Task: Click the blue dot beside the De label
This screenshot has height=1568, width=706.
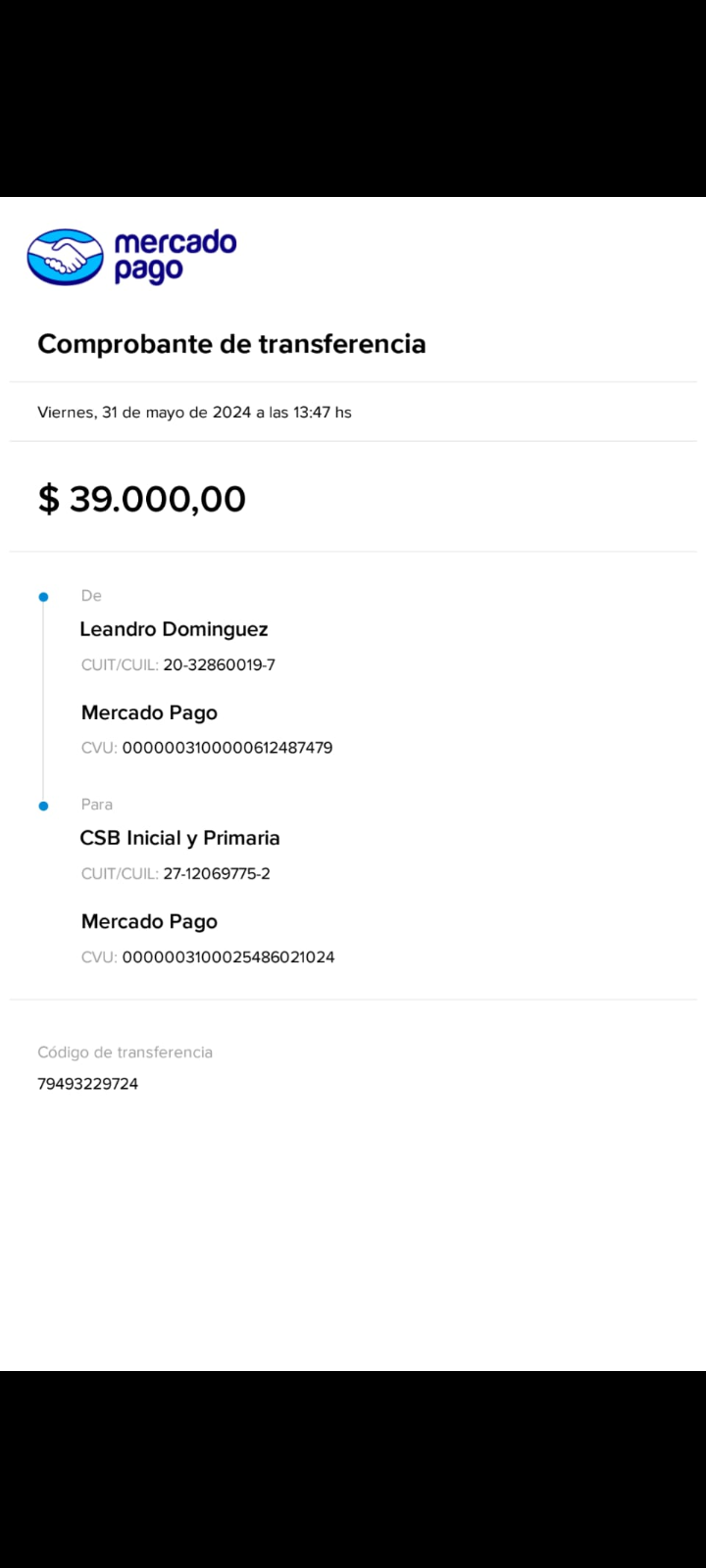Action: 43,597
